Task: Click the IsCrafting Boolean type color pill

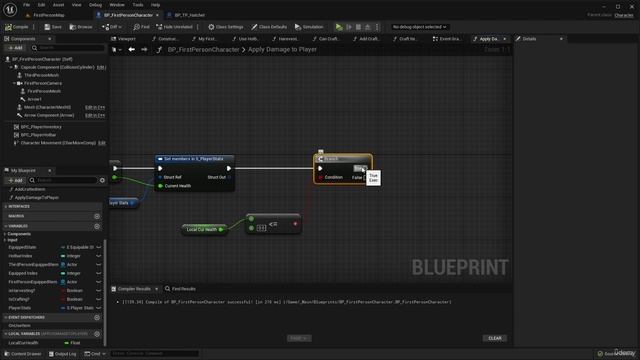Action: (63, 299)
